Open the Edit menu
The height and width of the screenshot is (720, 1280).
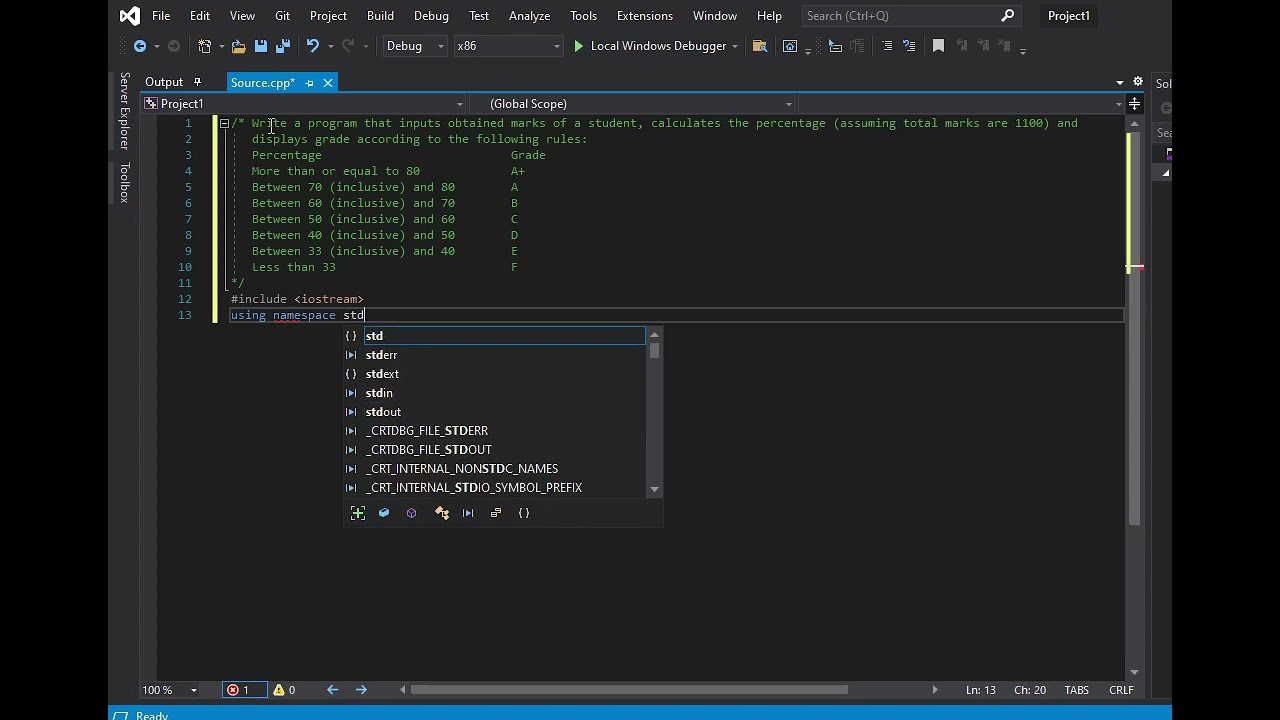(200, 16)
